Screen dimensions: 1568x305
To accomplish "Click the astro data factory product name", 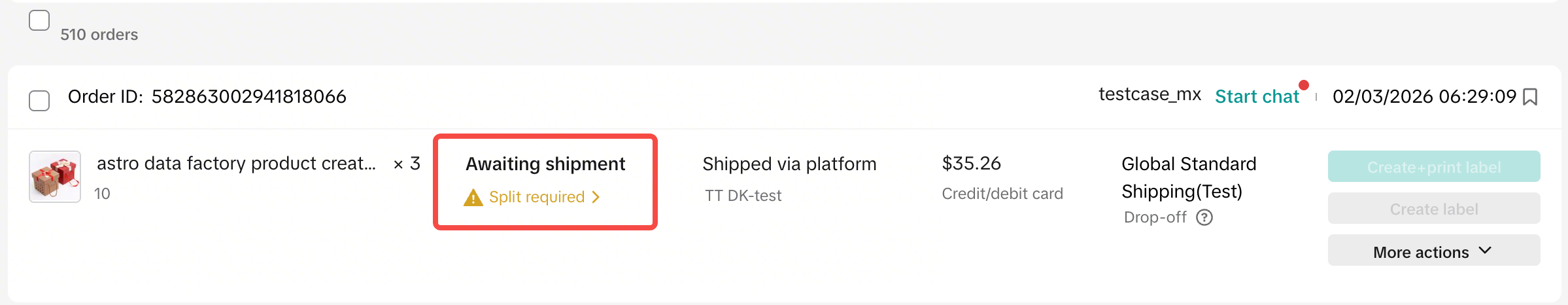I will point(236,164).
